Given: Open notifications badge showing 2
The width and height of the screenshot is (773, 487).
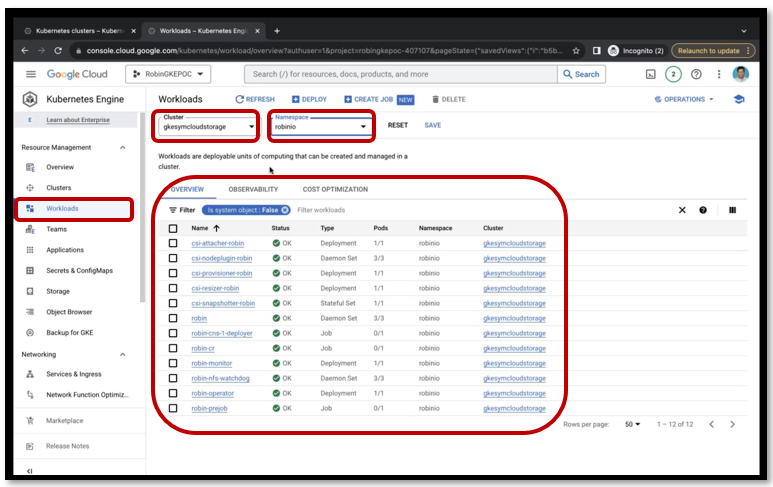Looking at the screenshot, I should pyautogui.click(x=673, y=74).
